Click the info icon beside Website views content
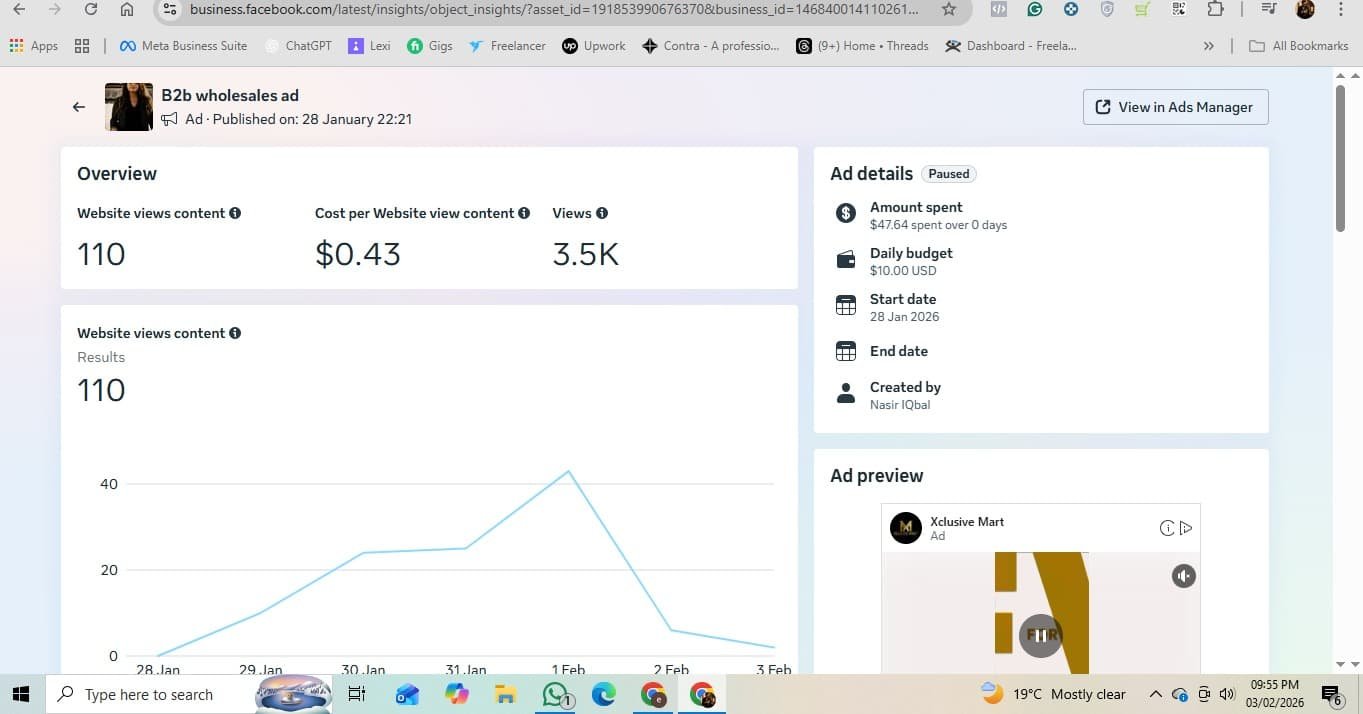This screenshot has height=714, width=1363. [235, 213]
